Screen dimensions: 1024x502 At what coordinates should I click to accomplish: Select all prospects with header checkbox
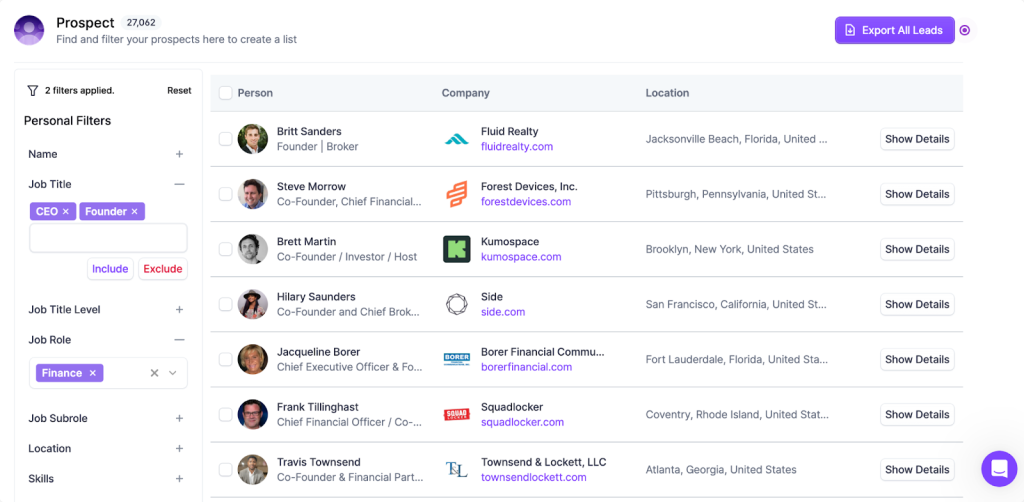[x=226, y=93]
